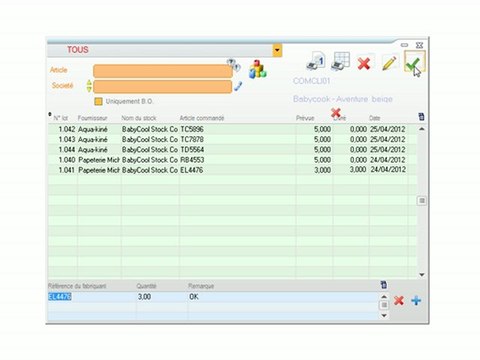
Task: Click the Société up/down stepper arrows
Action: coord(89,86)
